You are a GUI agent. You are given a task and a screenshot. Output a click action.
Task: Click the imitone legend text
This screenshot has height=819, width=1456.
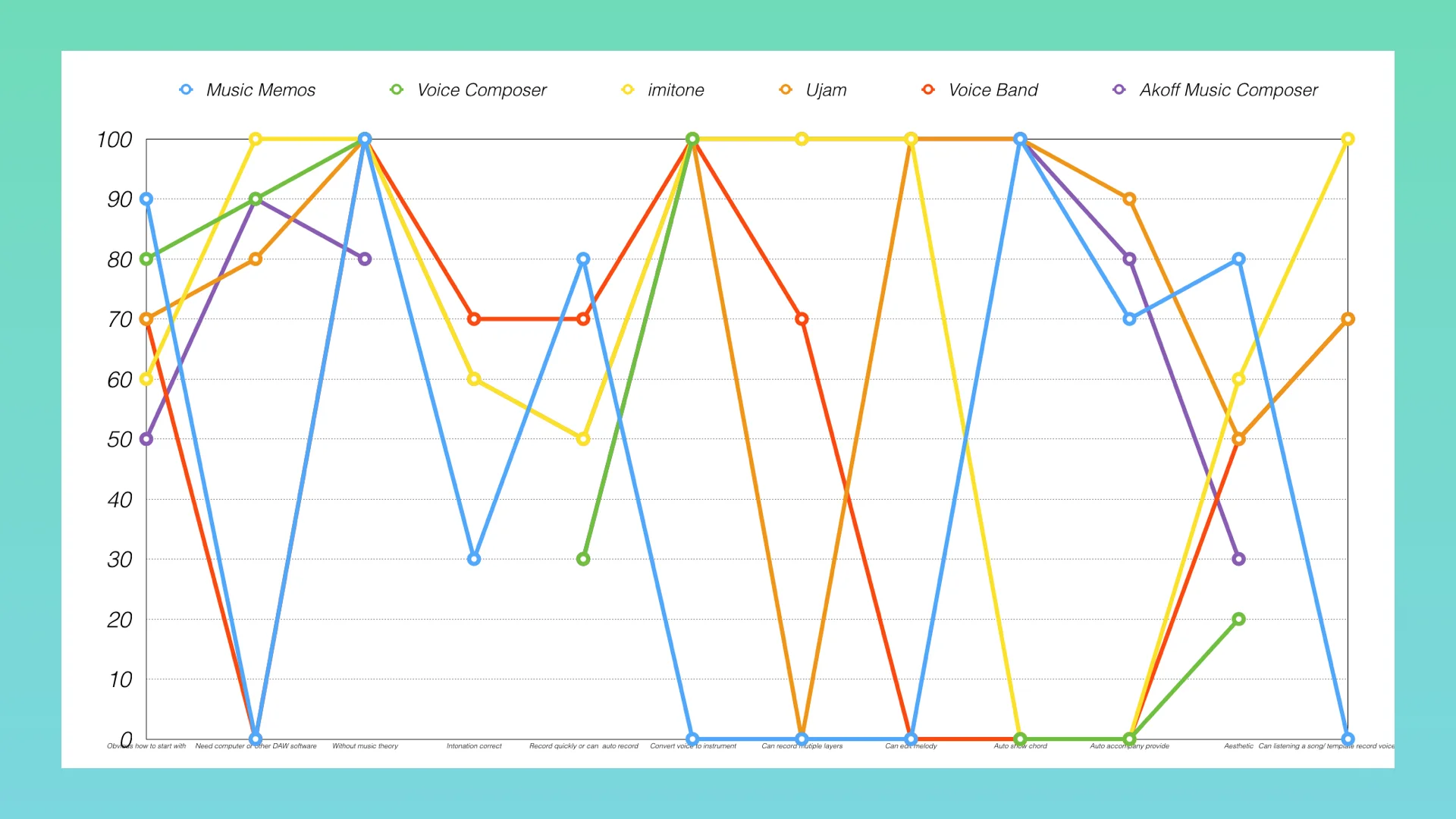coord(676,90)
